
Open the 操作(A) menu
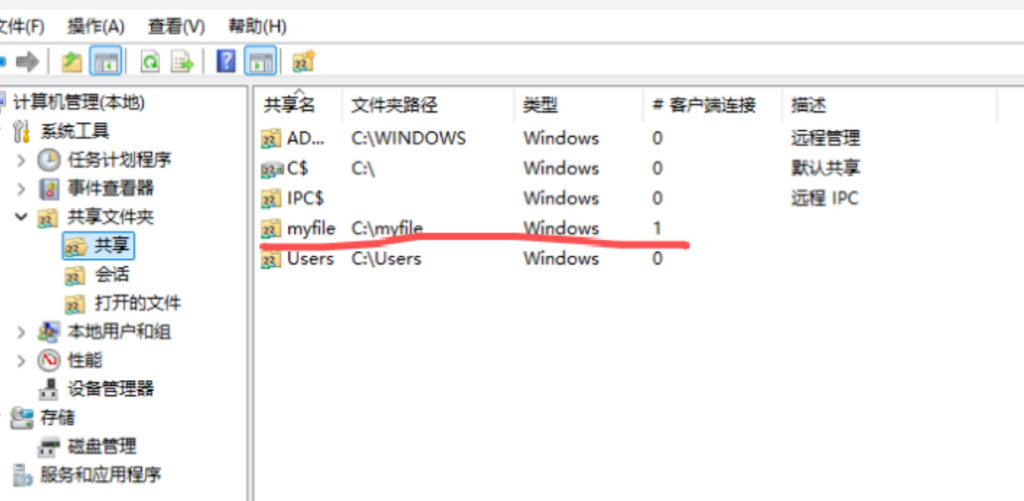pyautogui.click(x=96, y=26)
